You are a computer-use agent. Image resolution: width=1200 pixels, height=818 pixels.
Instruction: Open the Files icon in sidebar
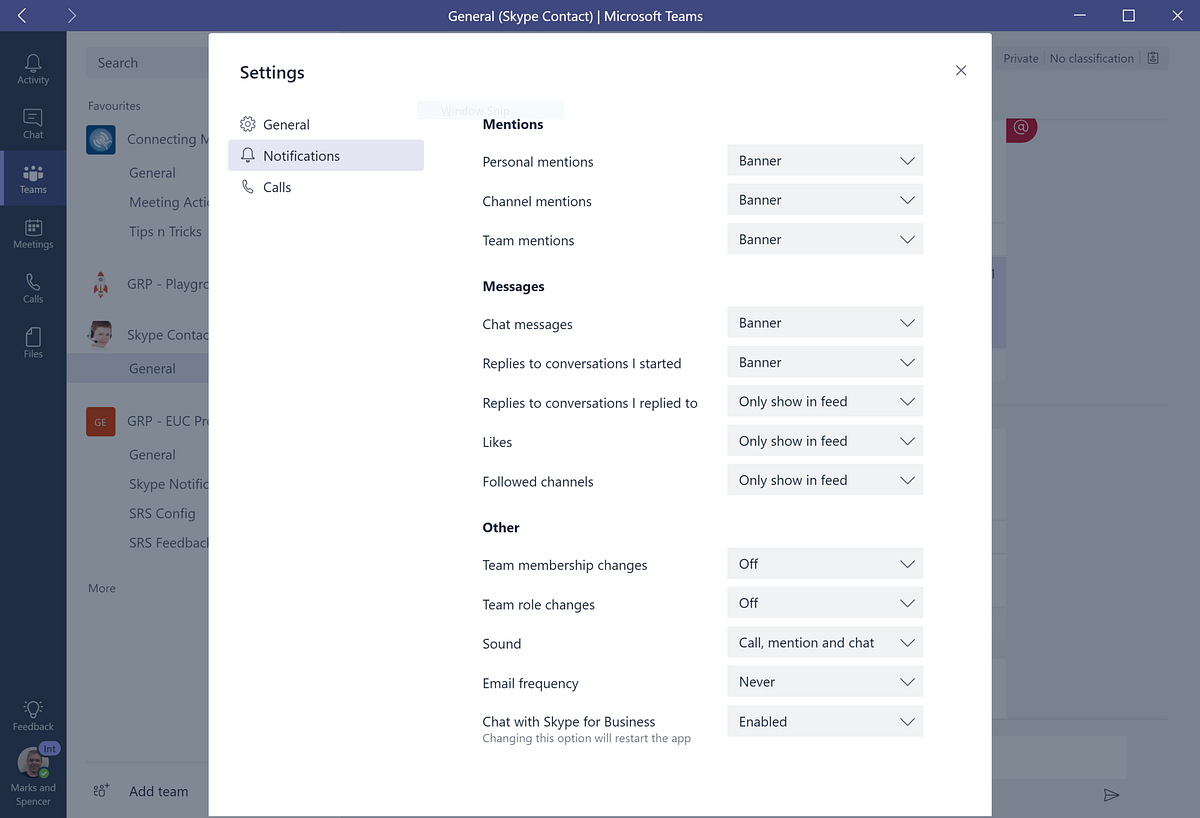33,337
